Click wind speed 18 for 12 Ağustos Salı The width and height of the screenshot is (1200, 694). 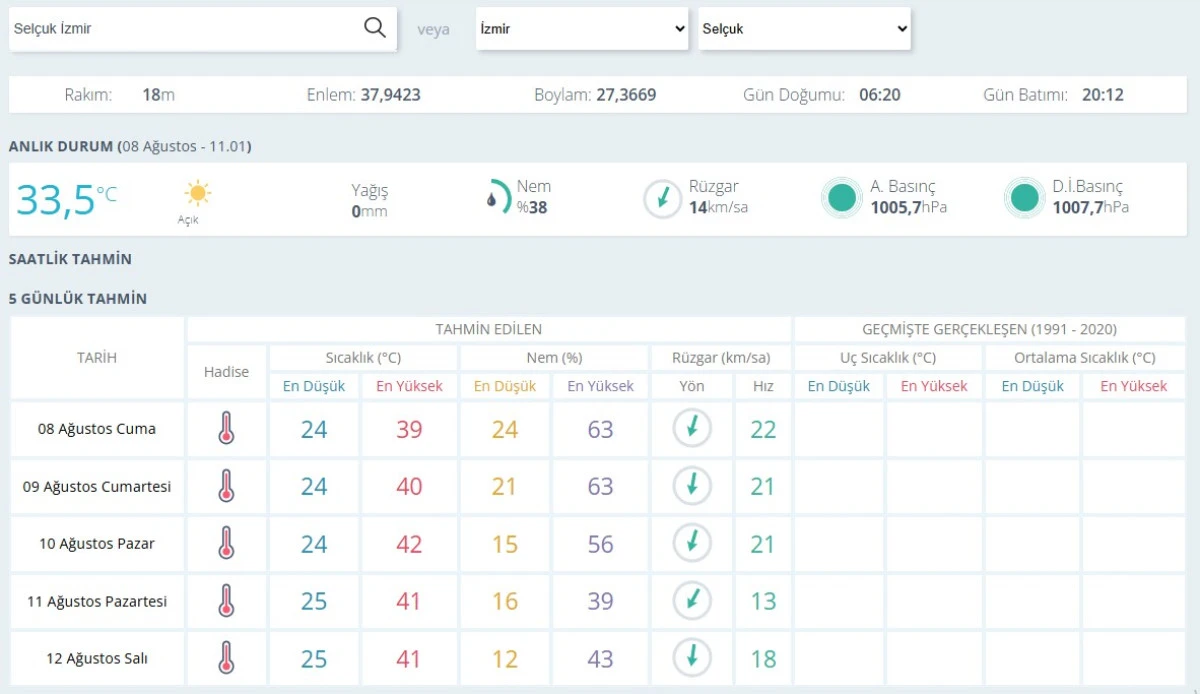tap(763, 659)
